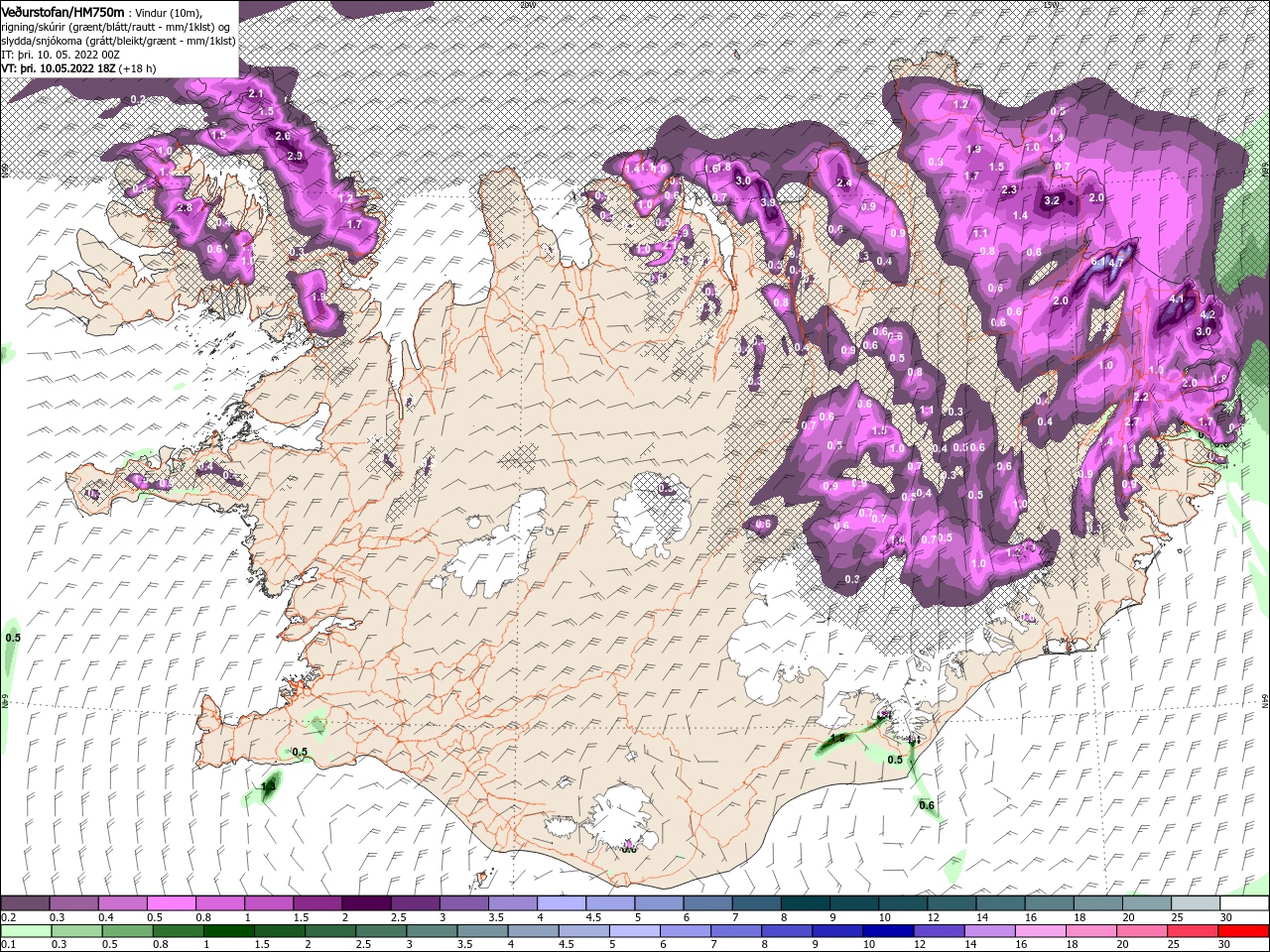Click the 2.3 snowfall value label

tap(1010, 189)
